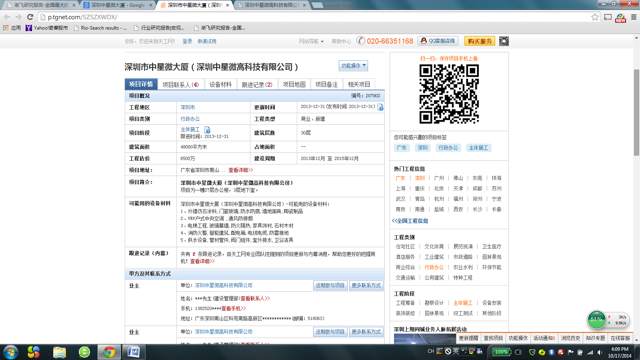Open the Windows Start button
Screen dimensions: 640x360
click(10, 352)
